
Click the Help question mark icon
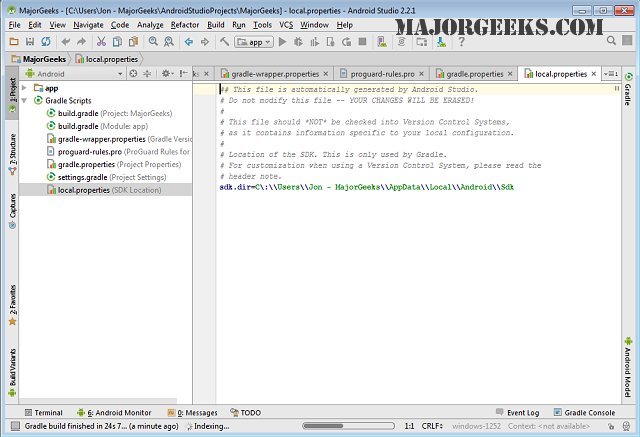click(461, 42)
